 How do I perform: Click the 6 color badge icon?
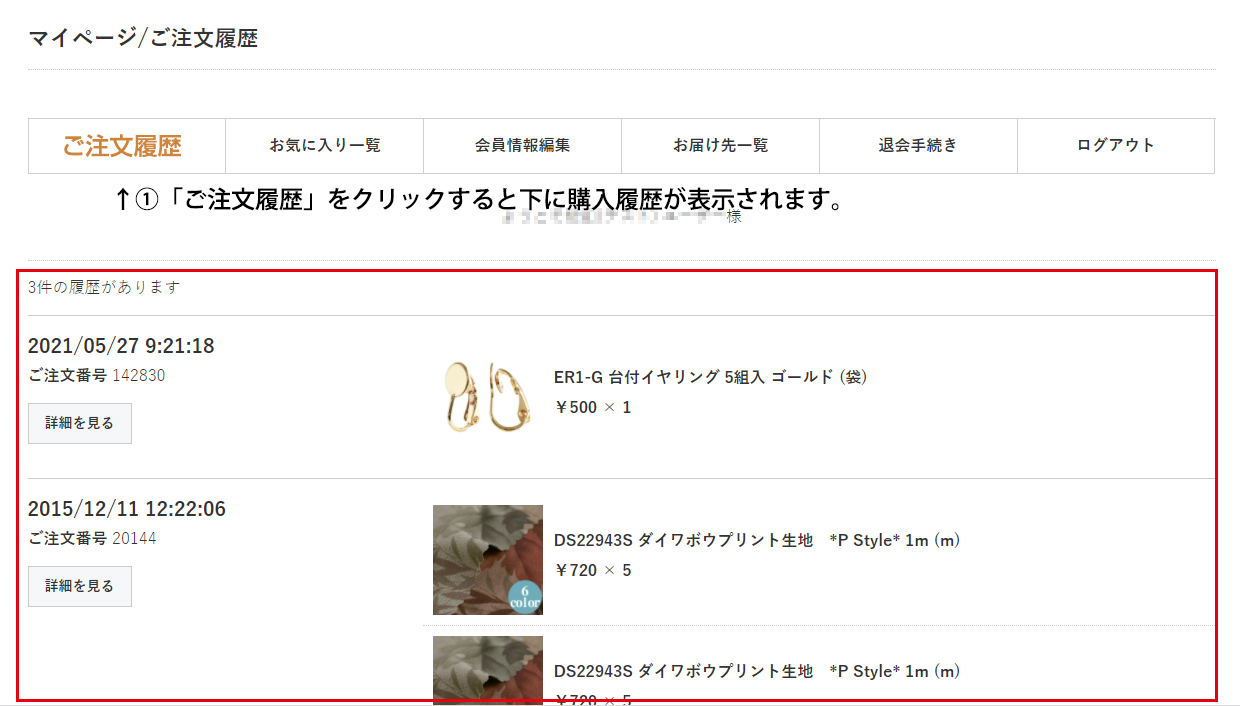pos(525,597)
